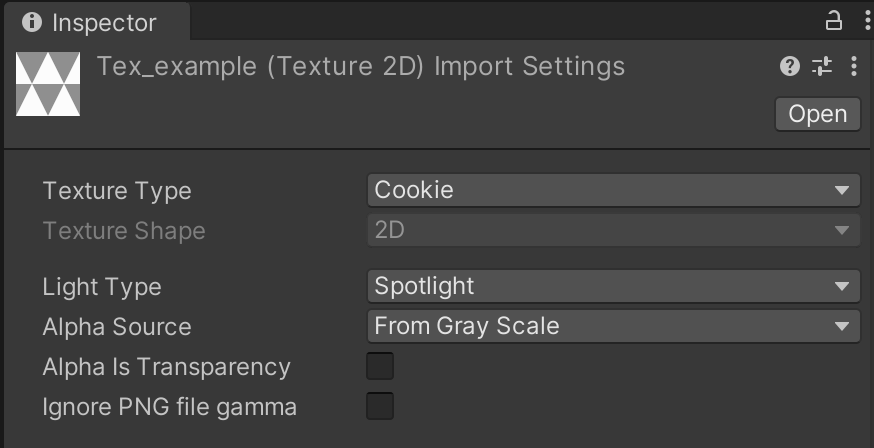Open Inspector panel kebab menu at tab bar
Viewport: 874px width, 448px height.
(868, 21)
